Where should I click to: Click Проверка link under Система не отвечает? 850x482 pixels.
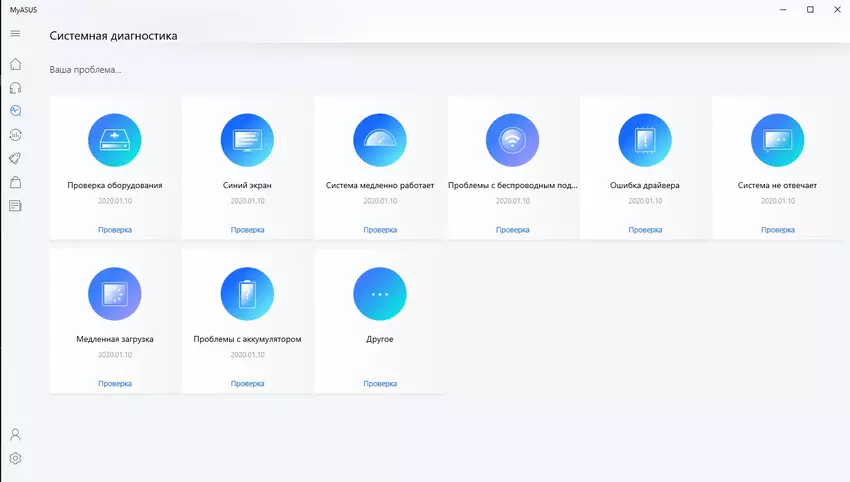[x=777, y=230]
